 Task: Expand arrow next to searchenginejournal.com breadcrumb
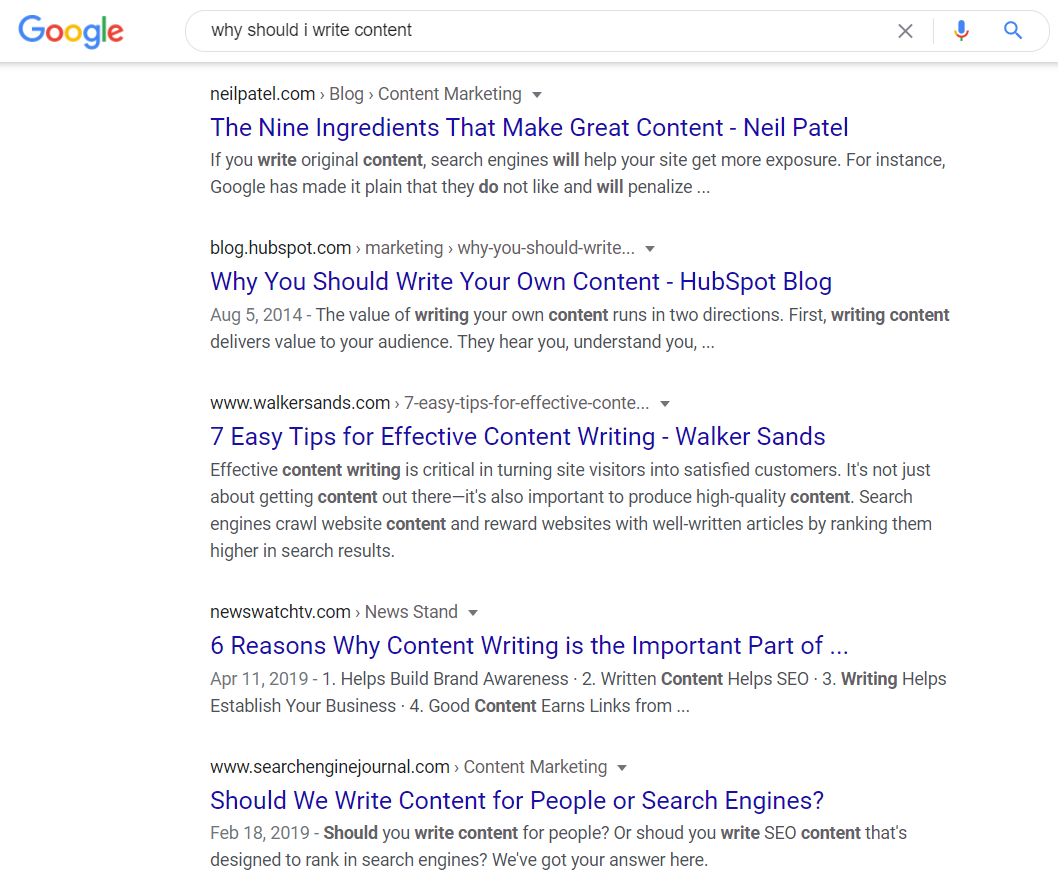pyautogui.click(x=622, y=768)
